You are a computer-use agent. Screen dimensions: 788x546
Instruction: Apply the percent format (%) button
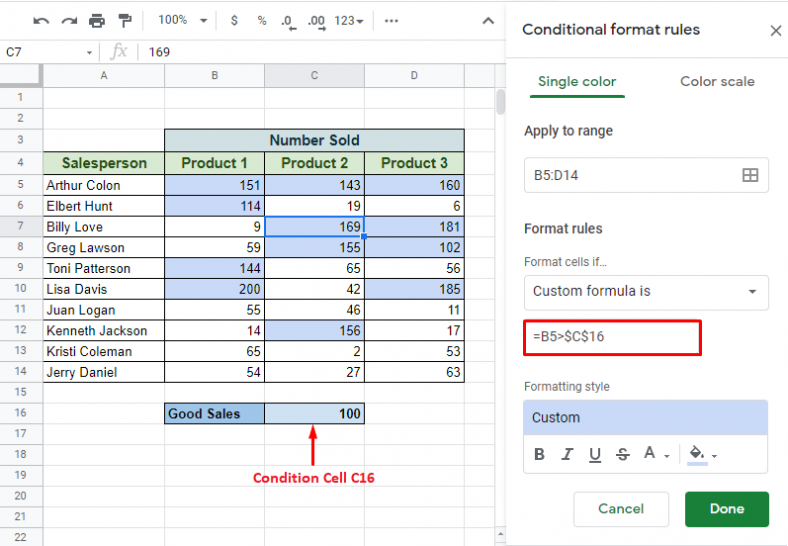click(262, 20)
